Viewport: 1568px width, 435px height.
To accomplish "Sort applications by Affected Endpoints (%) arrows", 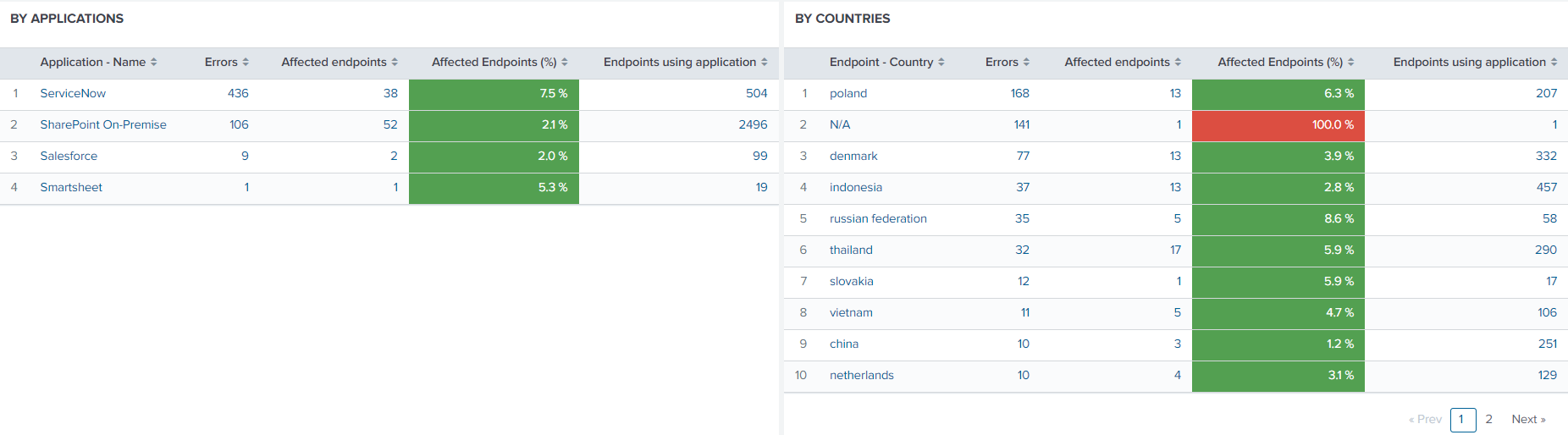I will 565,63.
